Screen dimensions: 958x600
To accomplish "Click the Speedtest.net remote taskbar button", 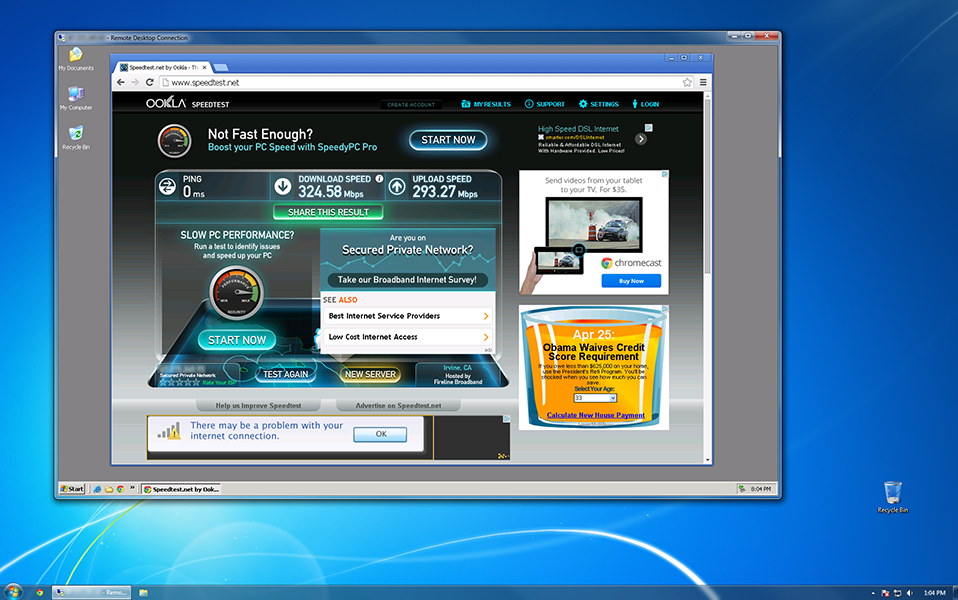I will point(181,489).
